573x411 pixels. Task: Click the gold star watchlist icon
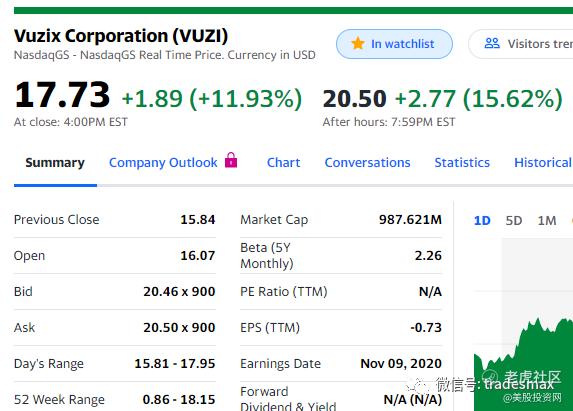pyautogui.click(x=358, y=43)
